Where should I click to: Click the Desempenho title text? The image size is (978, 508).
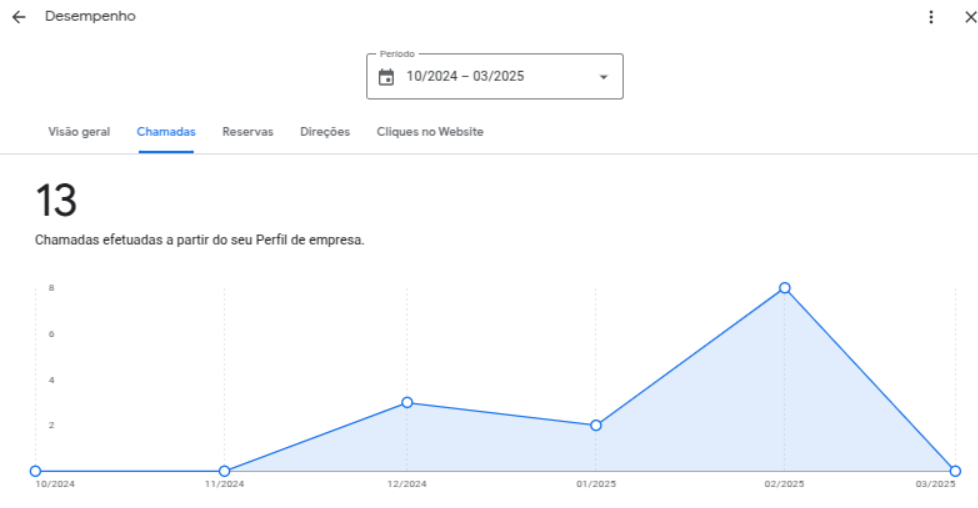click(90, 16)
